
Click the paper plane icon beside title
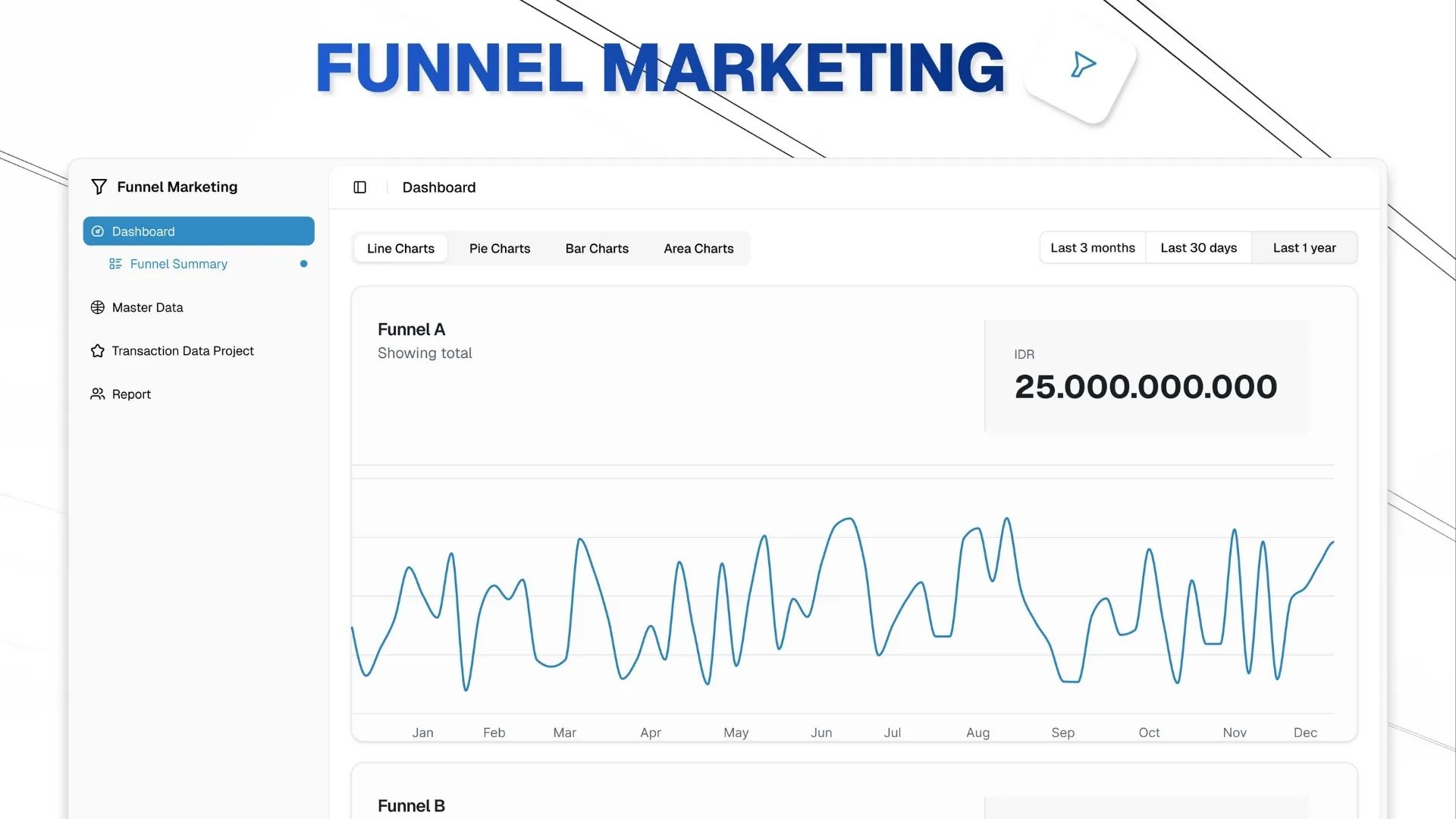click(1082, 64)
